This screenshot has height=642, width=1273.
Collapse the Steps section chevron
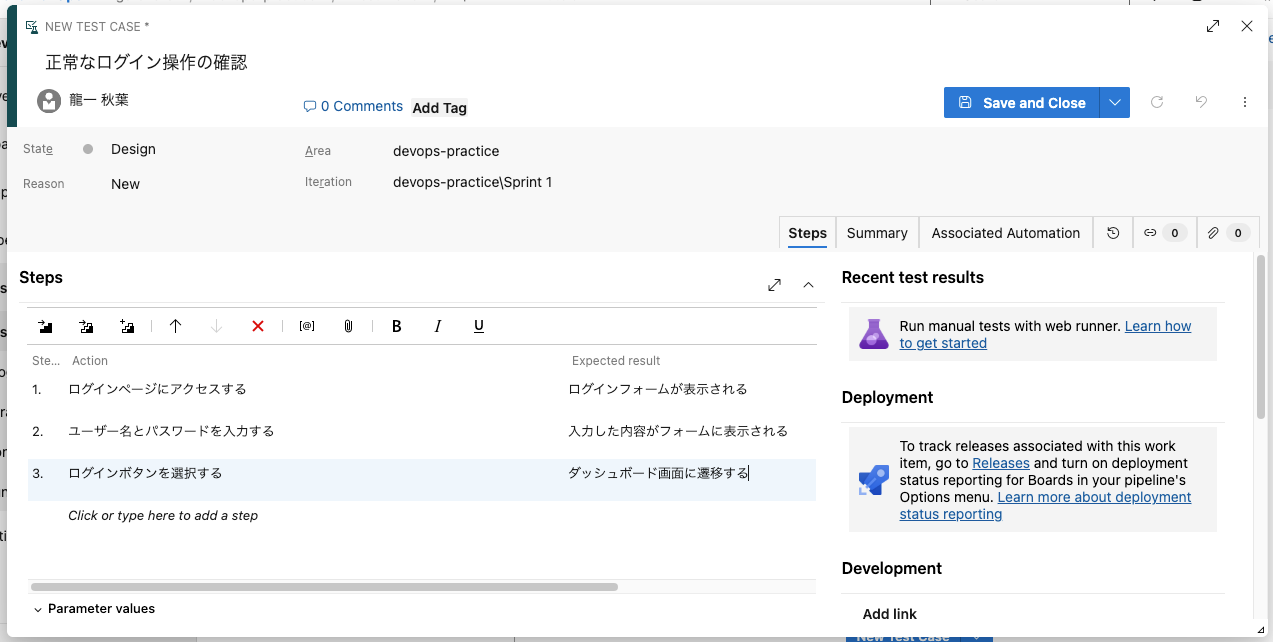(x=808, y=285)
